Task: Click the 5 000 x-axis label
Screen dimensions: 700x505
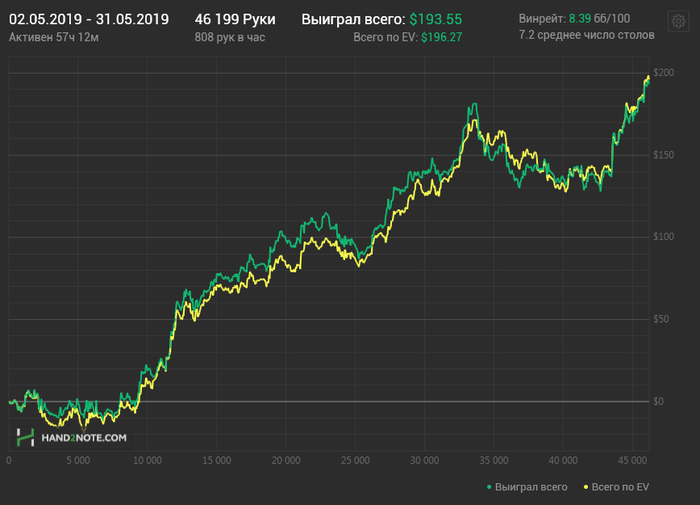Action: 78,460
